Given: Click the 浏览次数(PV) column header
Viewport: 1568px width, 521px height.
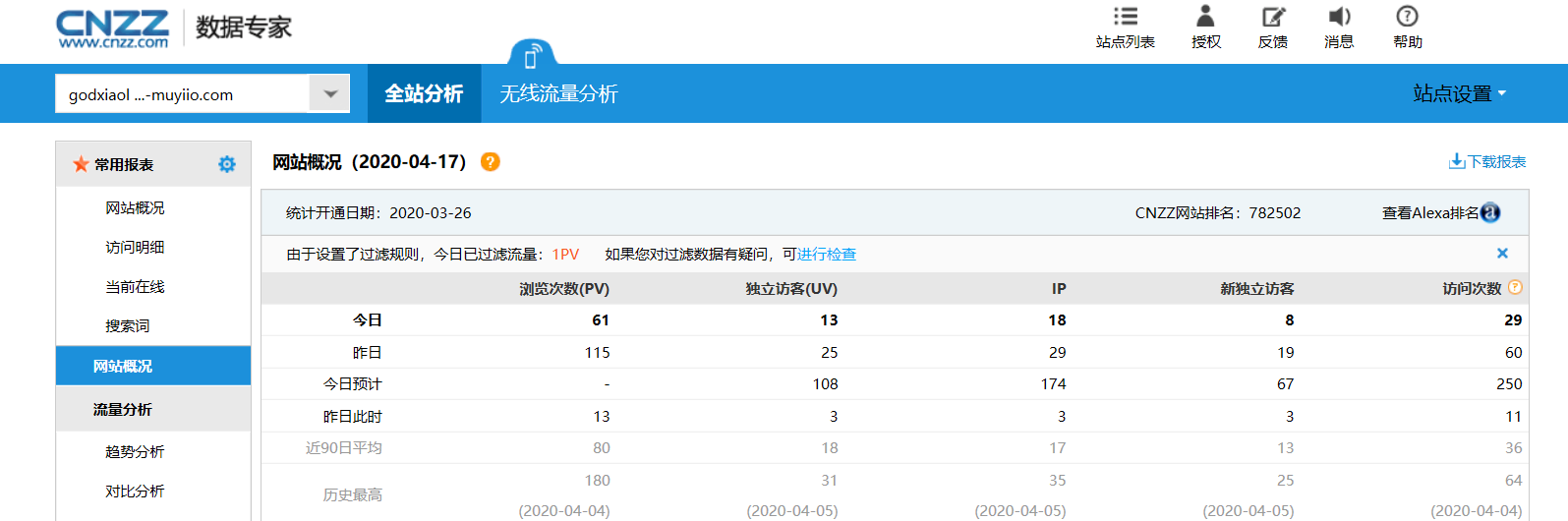Looking at the screenshot, I should click(x=564, y=288).
